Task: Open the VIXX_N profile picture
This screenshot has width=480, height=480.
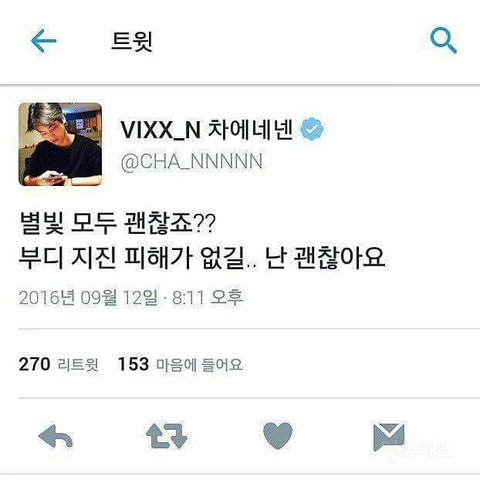Action: coord(60,144)
